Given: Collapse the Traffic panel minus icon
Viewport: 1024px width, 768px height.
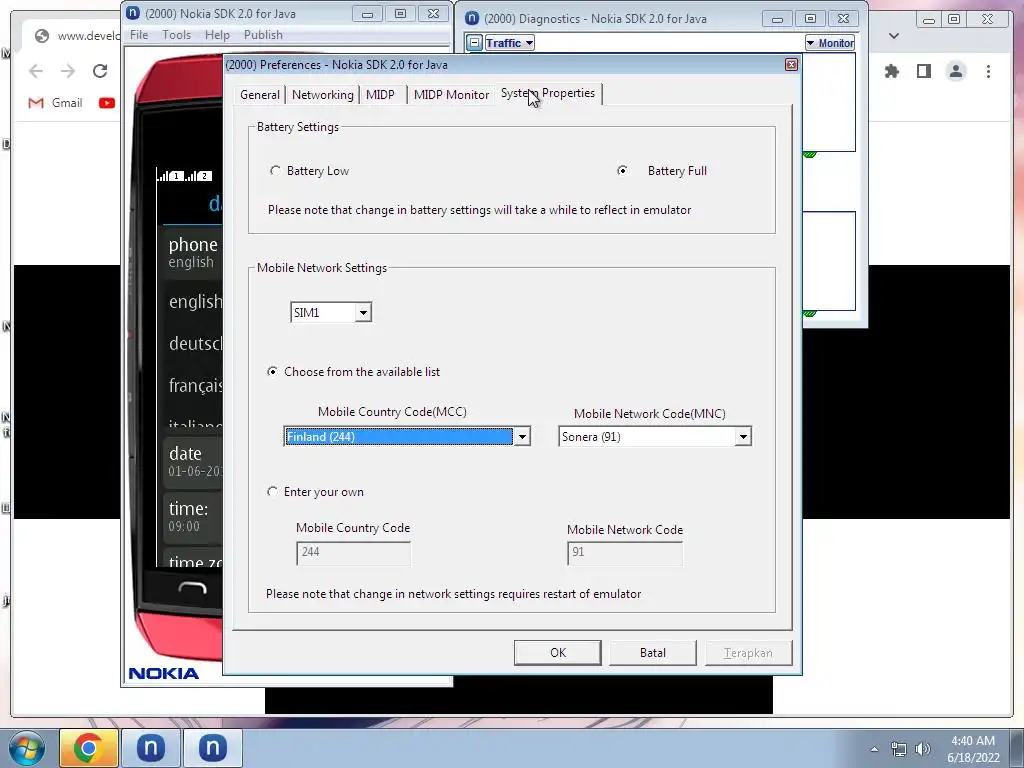Looking at the screenshot, I should coord(475,43).
